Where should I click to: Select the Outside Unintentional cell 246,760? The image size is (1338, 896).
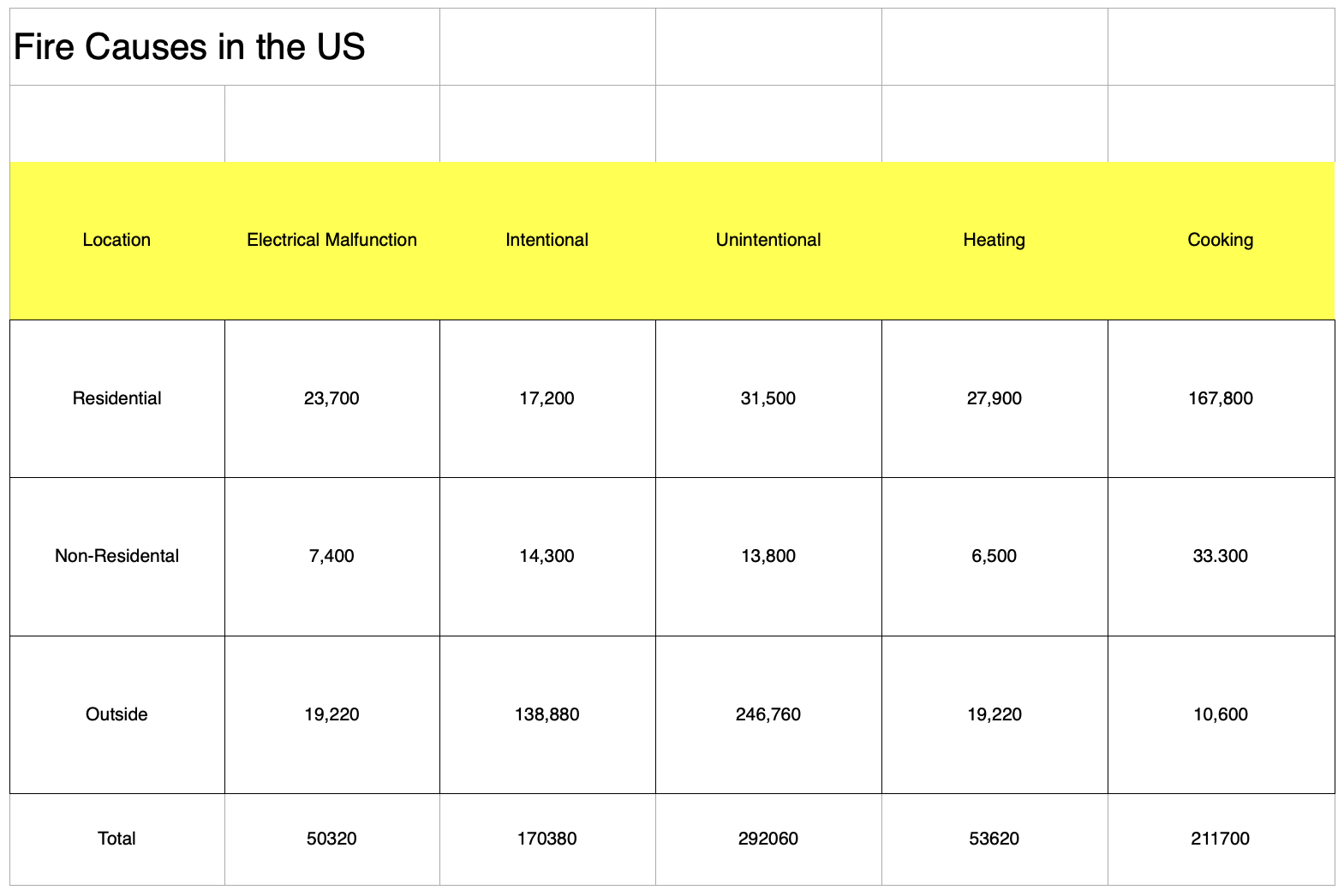click(x=768, y=714)
